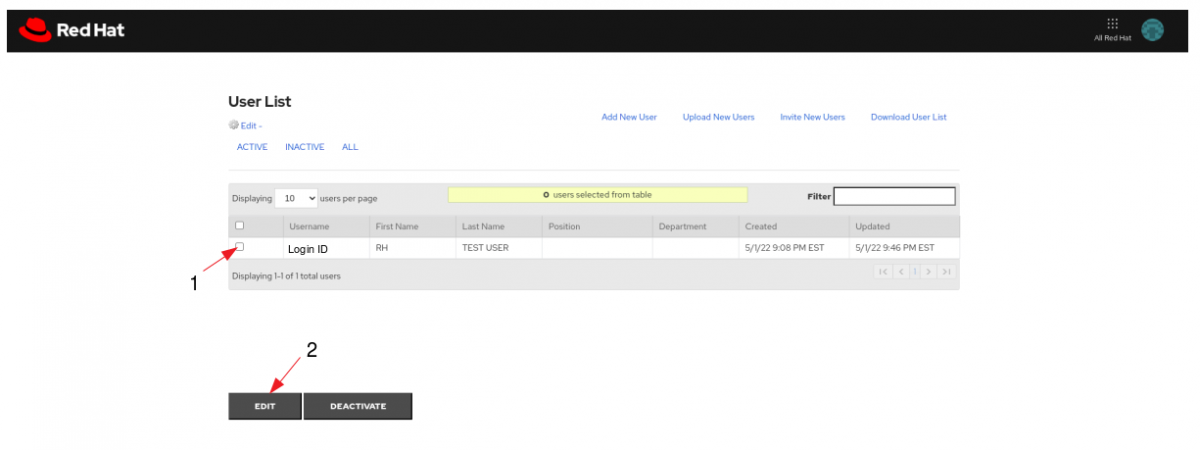The height and width of the screenshot is (450, 1200).
Task: Go to first page of users
Action: pos(883,272)
